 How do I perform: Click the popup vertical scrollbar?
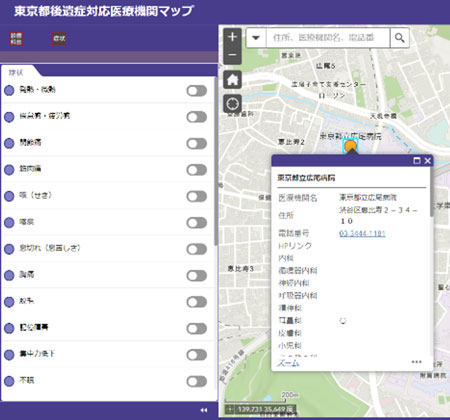coord(431,192)
